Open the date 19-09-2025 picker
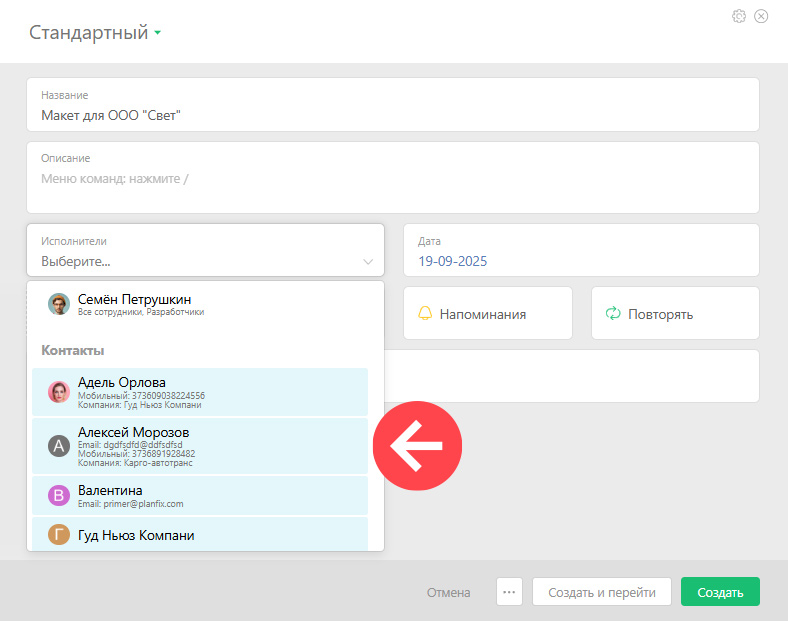This screenshot has height=621, width=788. [x=453, y=261]
